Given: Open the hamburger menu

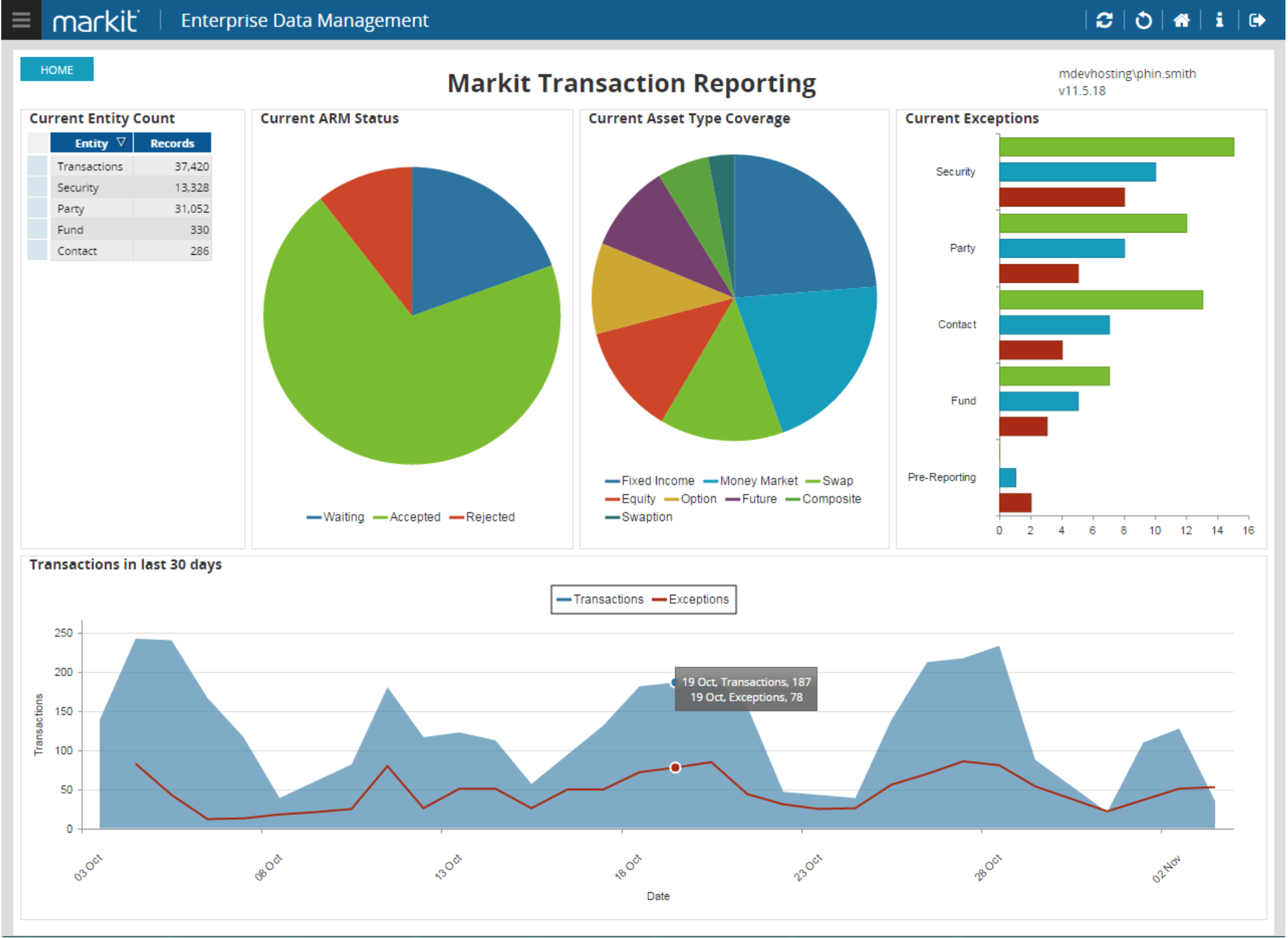Looking at the screenshot, I should click(21, 20).
